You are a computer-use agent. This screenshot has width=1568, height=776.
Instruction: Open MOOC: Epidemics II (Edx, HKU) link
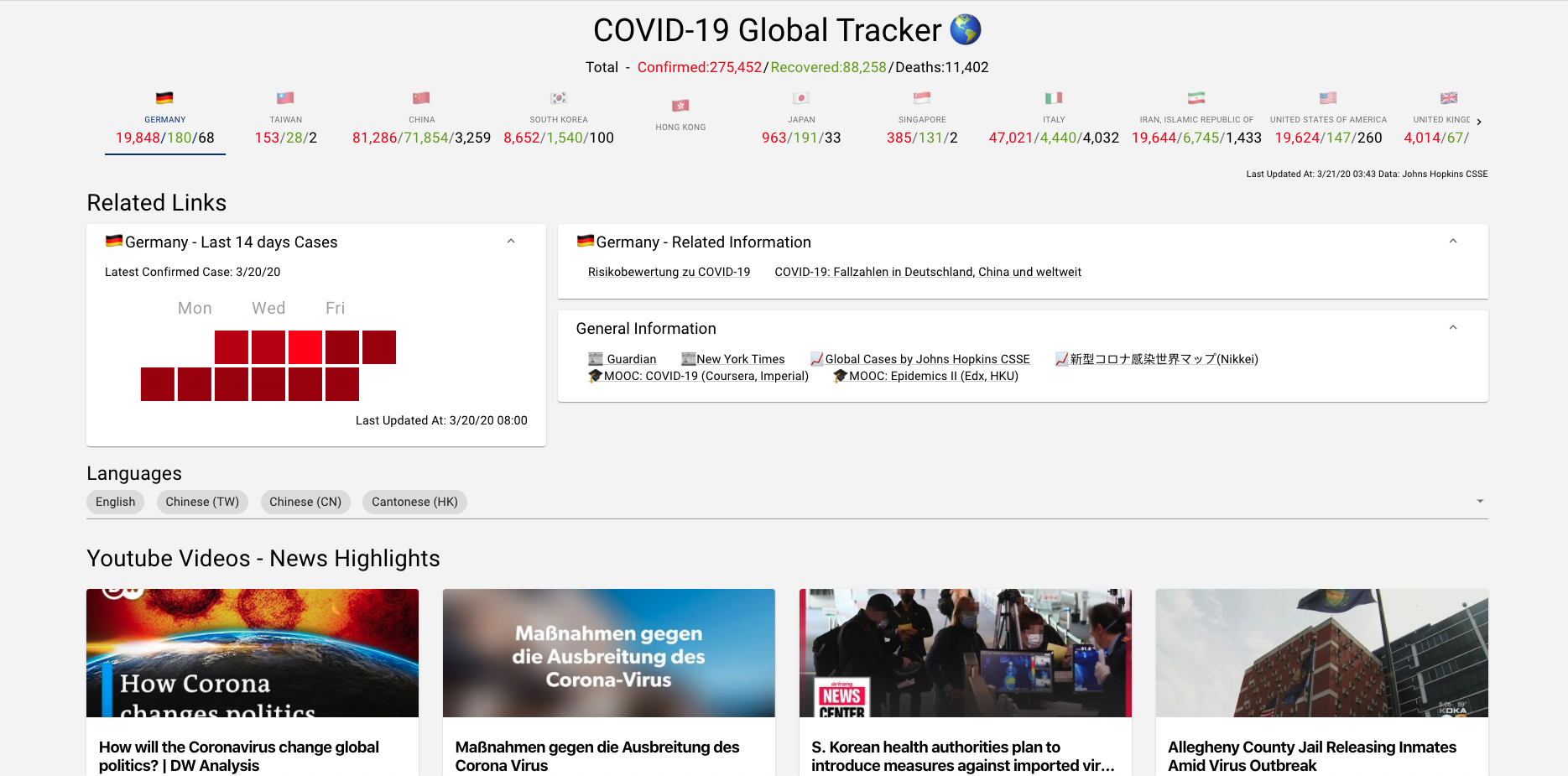click(x=925, y=376)
